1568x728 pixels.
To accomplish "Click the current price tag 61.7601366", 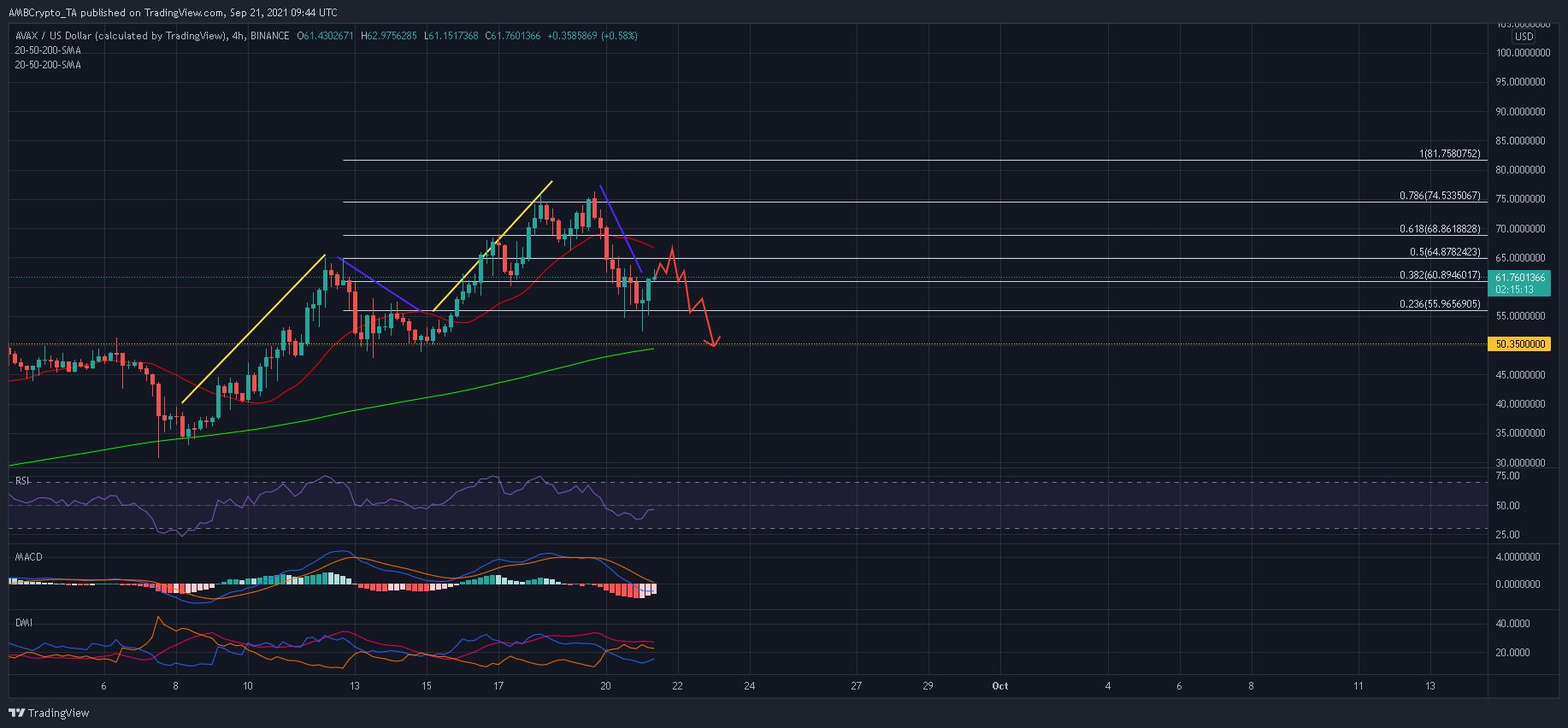I will tap(1520, 278).
